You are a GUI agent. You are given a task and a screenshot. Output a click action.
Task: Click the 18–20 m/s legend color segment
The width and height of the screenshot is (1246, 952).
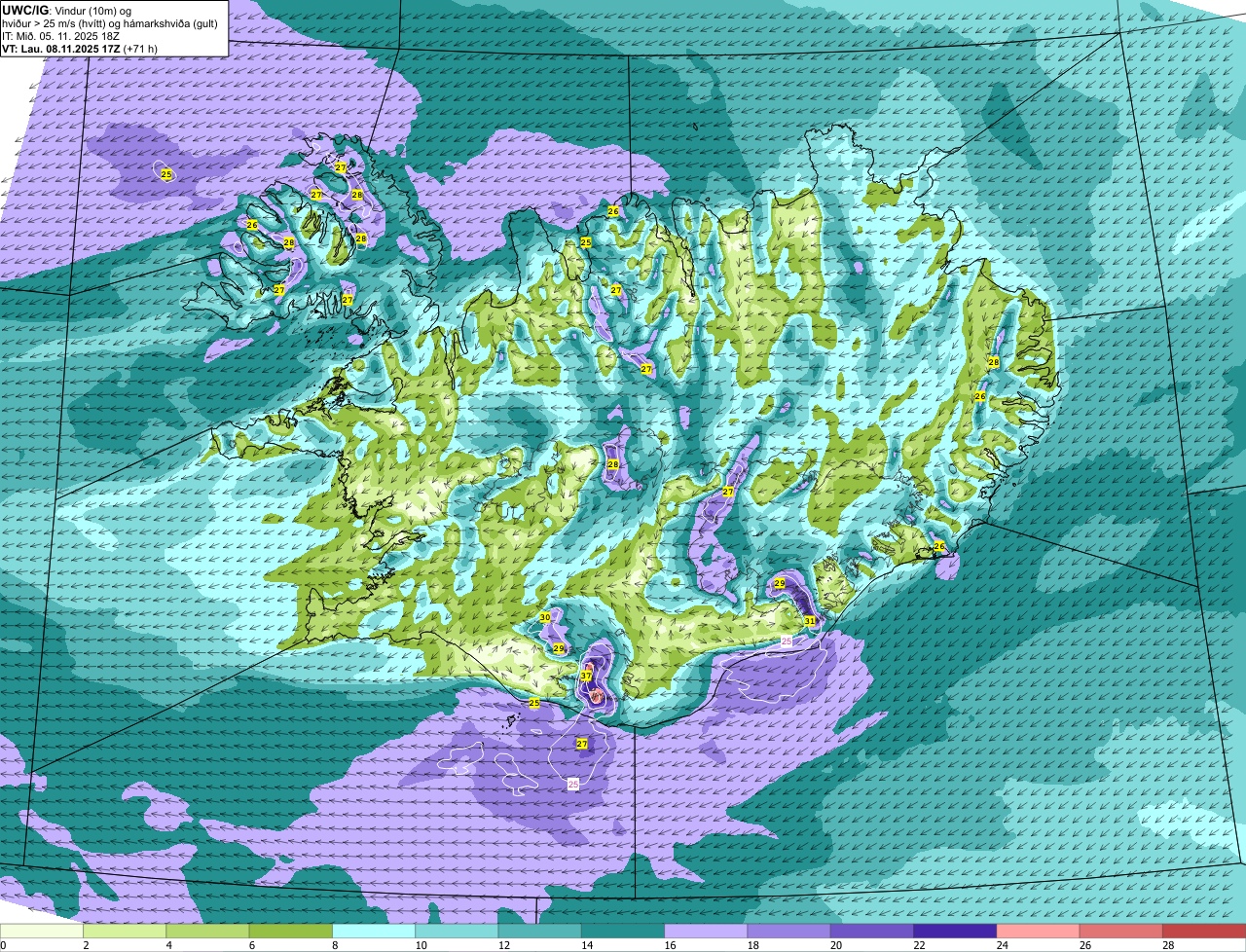pyautogui.click(x=789, y=931)
